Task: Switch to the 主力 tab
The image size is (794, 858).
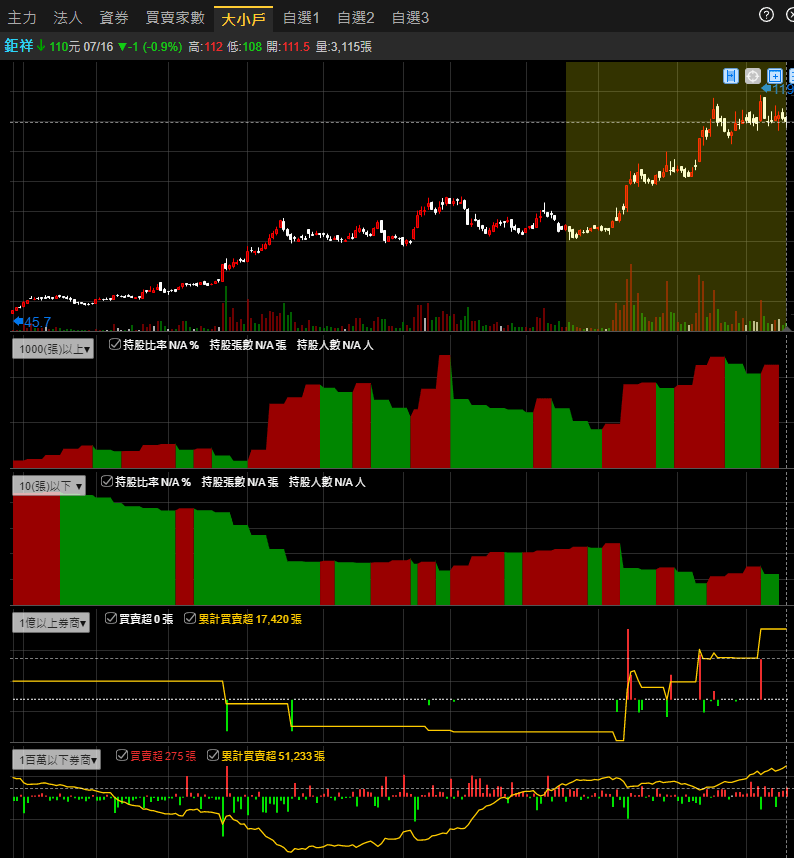Action: pos(22,18)
